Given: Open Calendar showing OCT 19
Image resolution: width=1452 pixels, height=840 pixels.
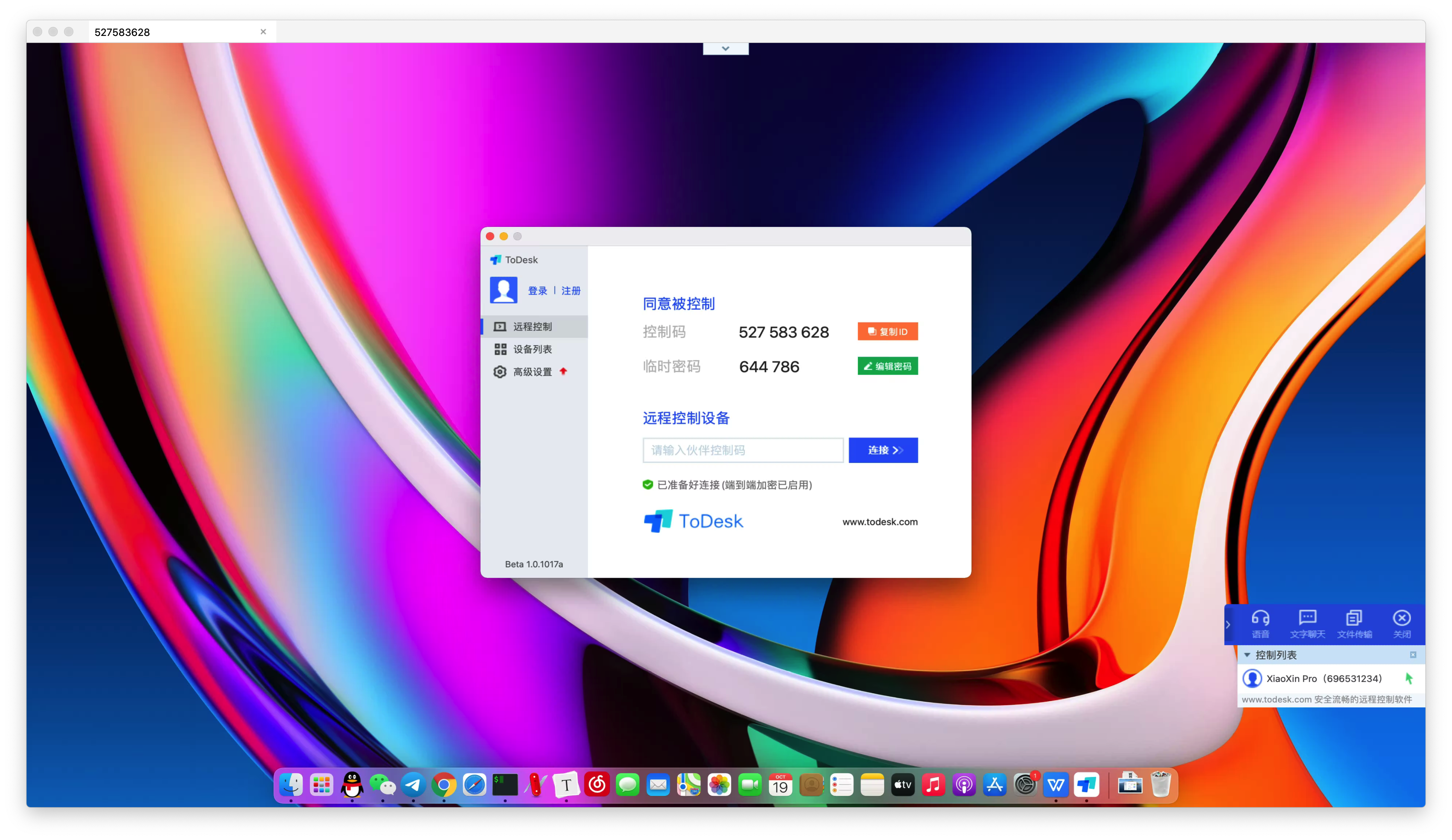Looking at the screenshot, I should 780,784.
